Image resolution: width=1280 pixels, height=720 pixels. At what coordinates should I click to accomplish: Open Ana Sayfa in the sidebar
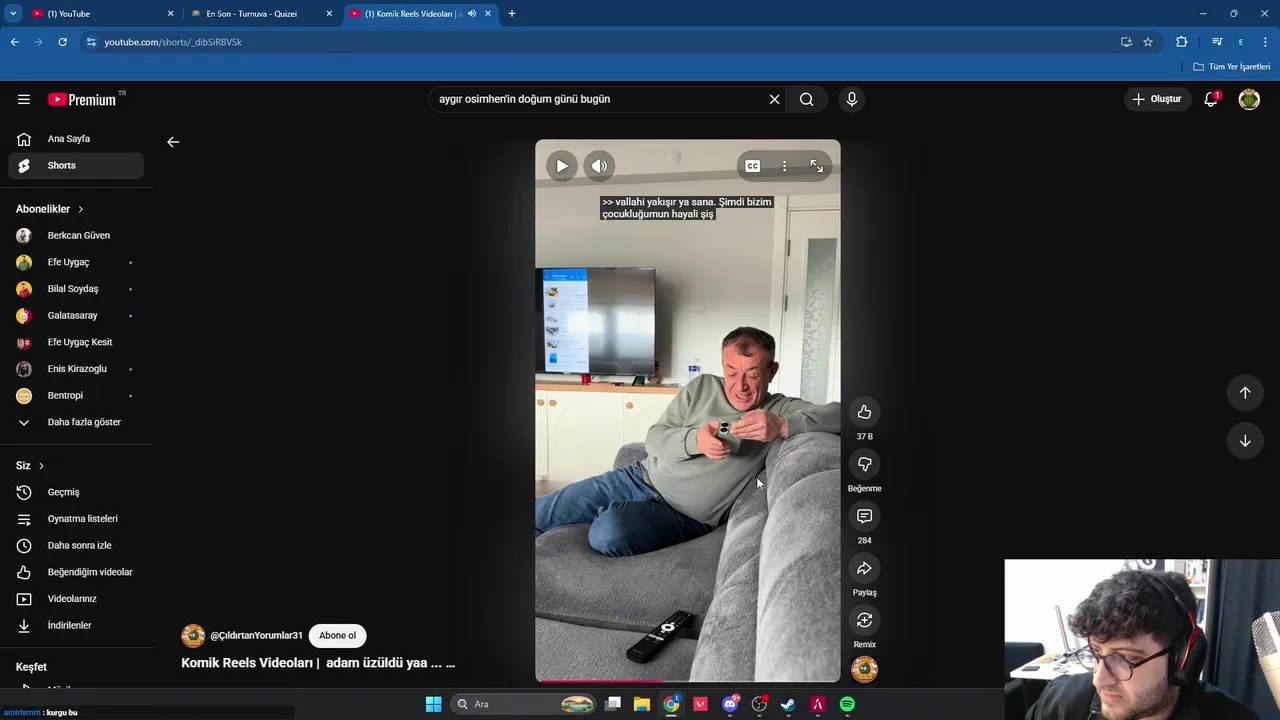pos(76,139)
